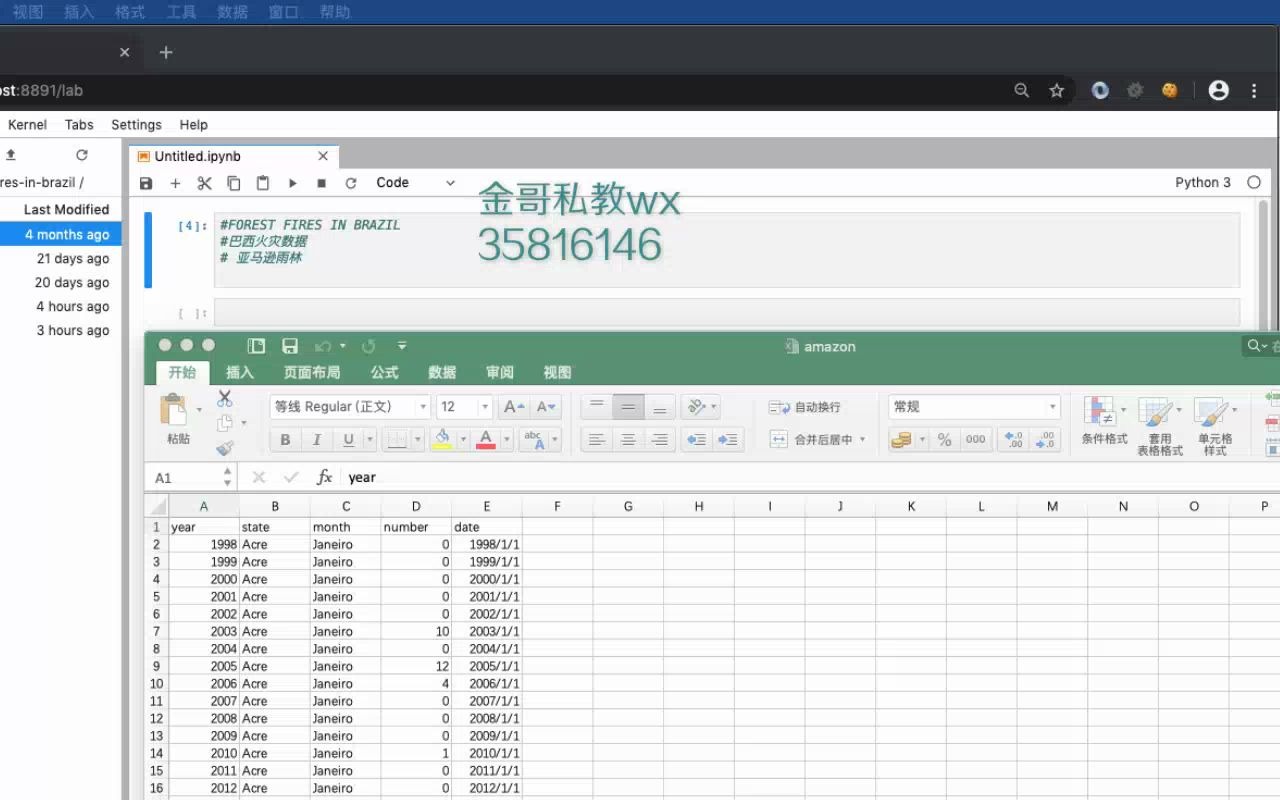Viewport: 1280px width, 800px height.
Task: Increase decimal places in Excel
Action: [1013, 439]
